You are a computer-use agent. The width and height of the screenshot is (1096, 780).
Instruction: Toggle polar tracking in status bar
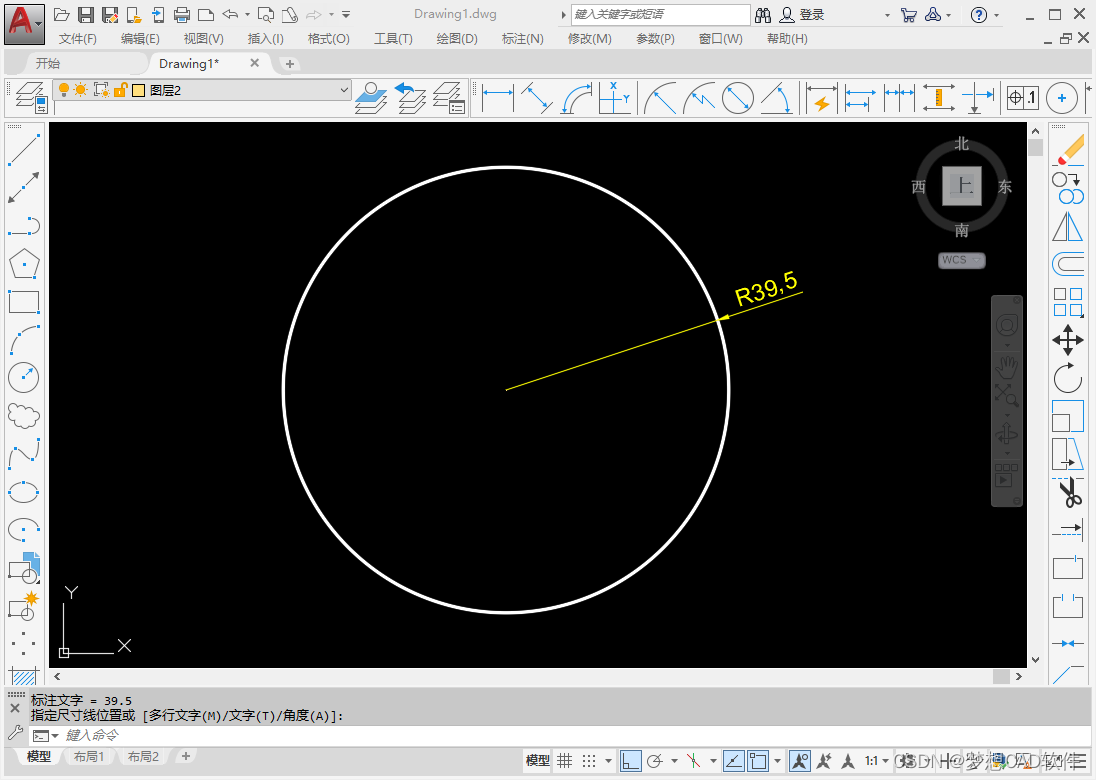click(x=655, y=760)
